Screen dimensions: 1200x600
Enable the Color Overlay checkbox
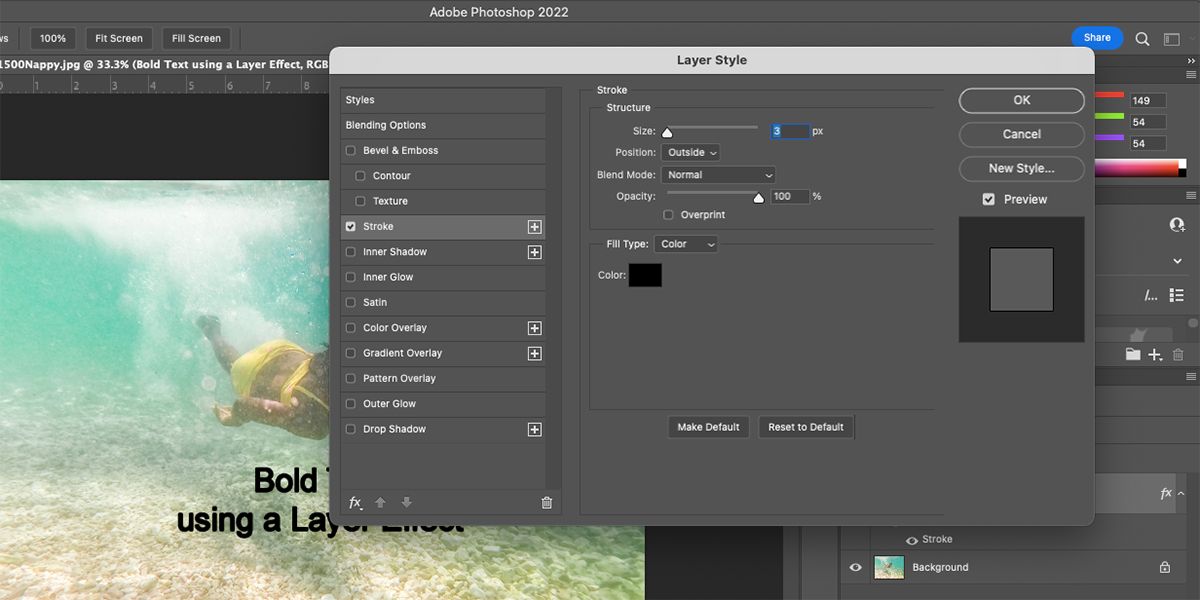tap(350, 328)
